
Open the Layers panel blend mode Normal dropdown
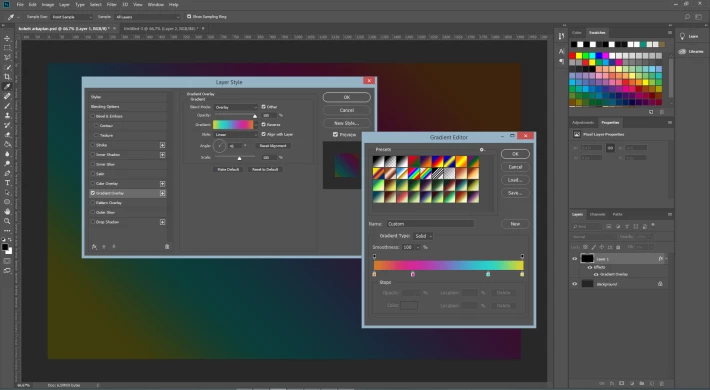click(593, 236)
